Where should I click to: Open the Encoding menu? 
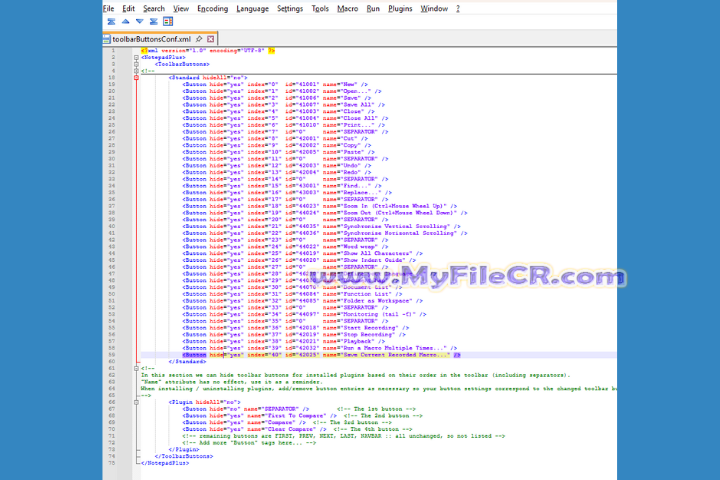(x=213, y=9)
